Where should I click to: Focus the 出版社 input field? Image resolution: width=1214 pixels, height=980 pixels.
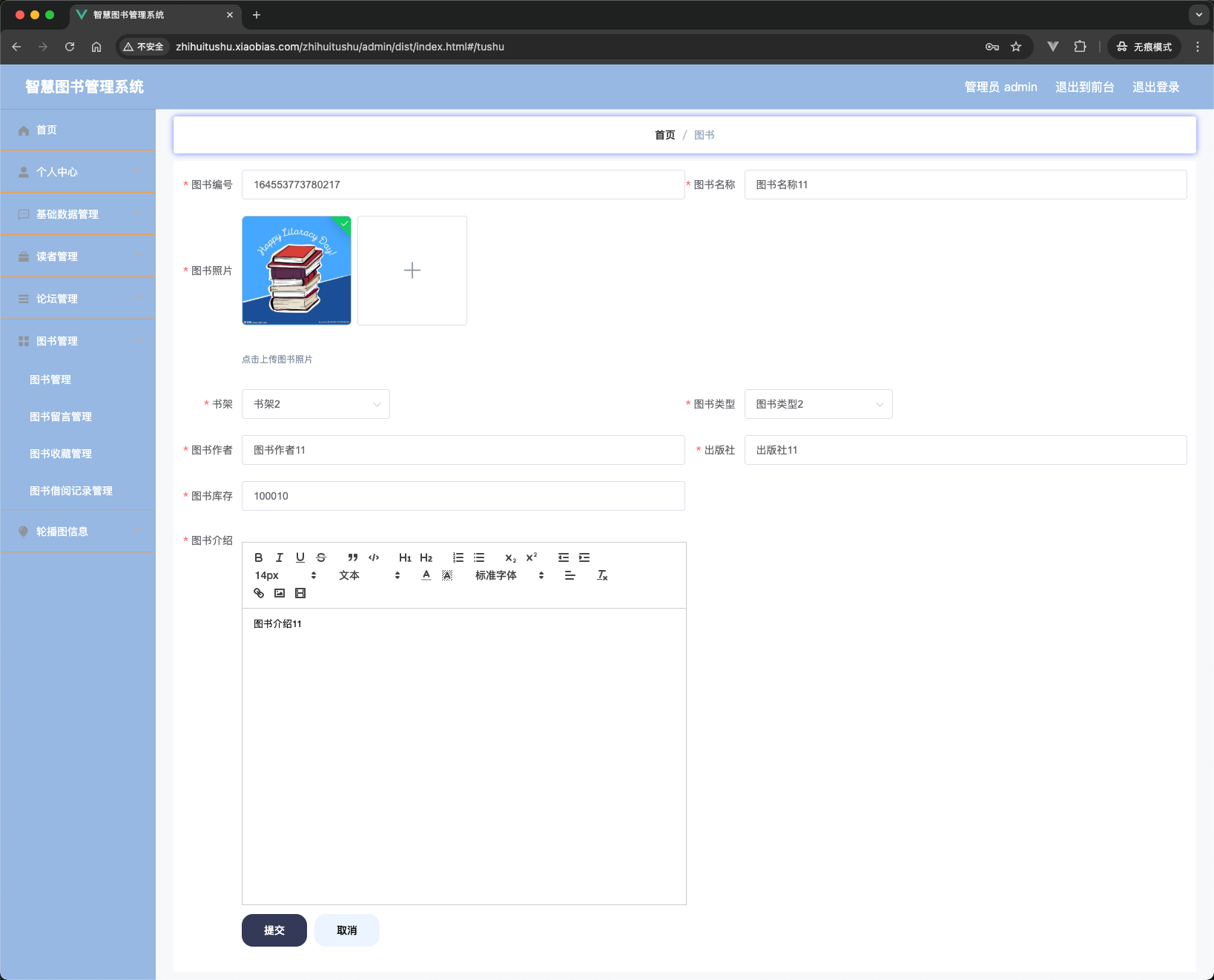pos(966,450)
